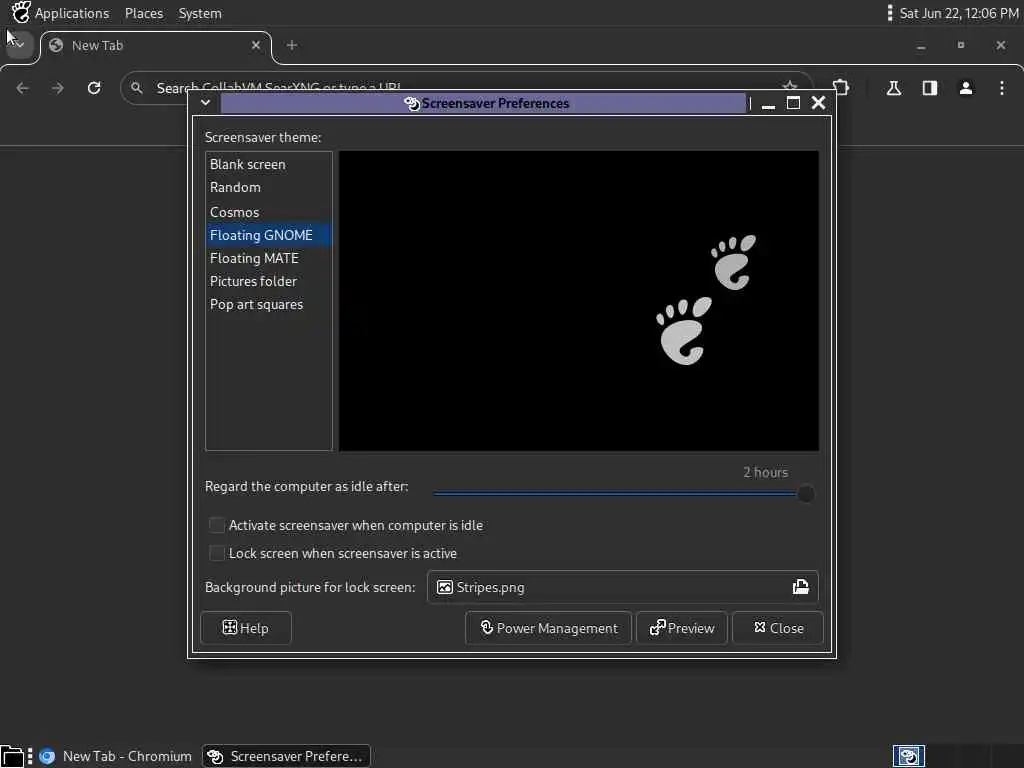This screenshot has height=768, width=1024.
Task: Click the Close button in the dialog
Action: pos(778,628)
